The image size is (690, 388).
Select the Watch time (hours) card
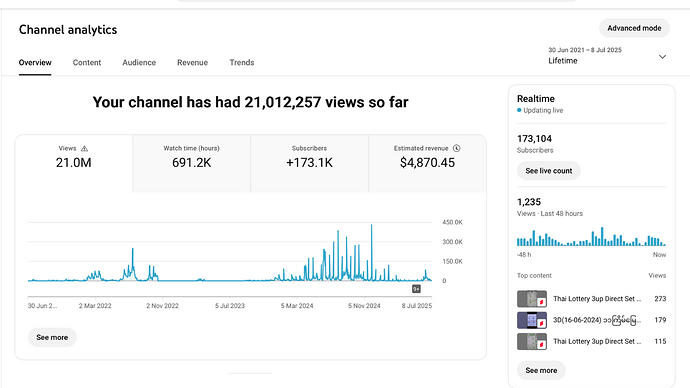191,164
